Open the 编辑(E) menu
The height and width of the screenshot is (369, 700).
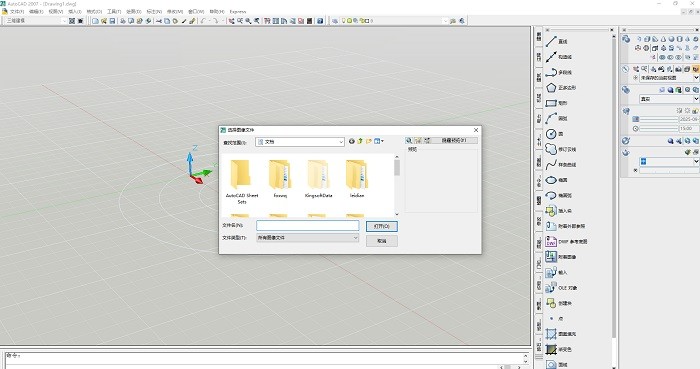coord(36,12)
